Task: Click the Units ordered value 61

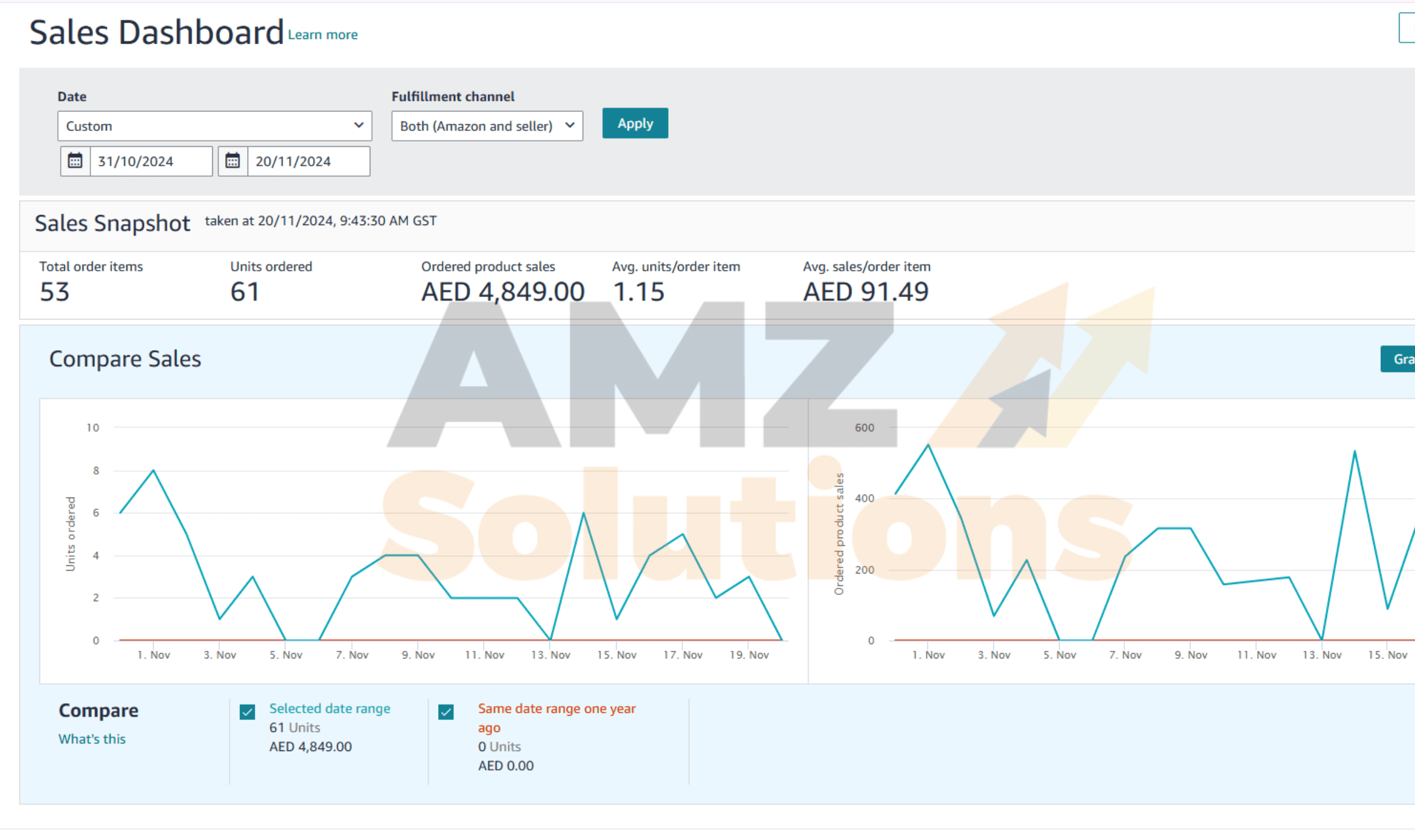Action: [245, 292]
